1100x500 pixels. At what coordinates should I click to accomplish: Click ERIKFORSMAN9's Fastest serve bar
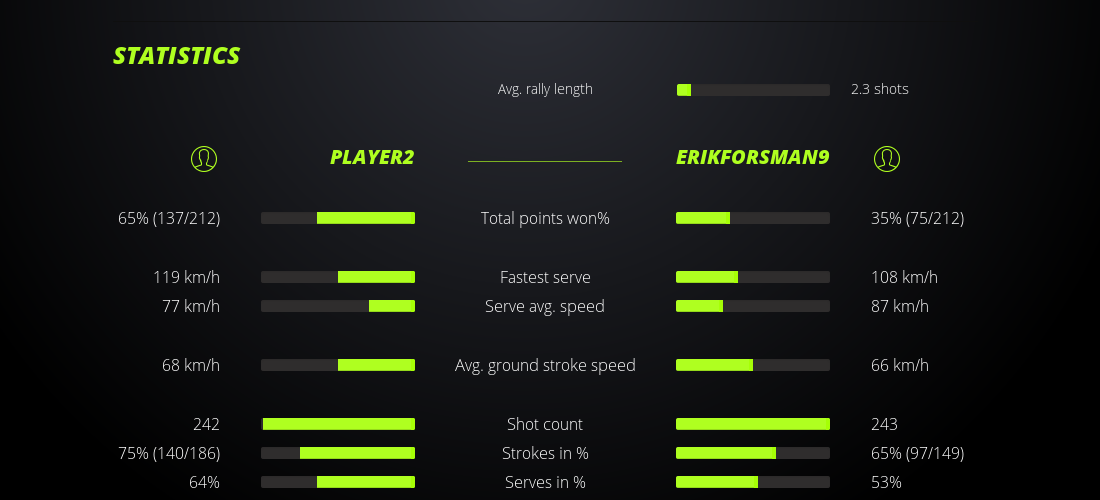(x=753, y=277)
